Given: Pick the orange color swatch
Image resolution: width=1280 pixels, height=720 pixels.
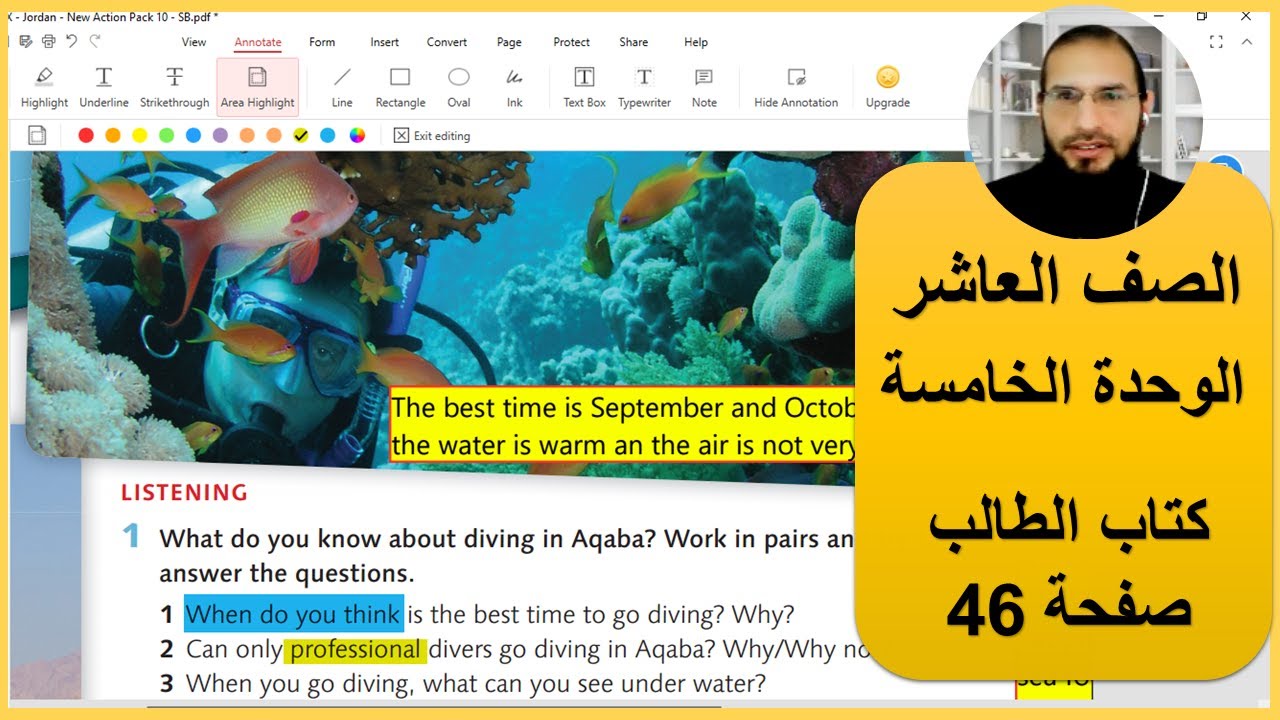Looking at the screenshot, I should point(113,136).
